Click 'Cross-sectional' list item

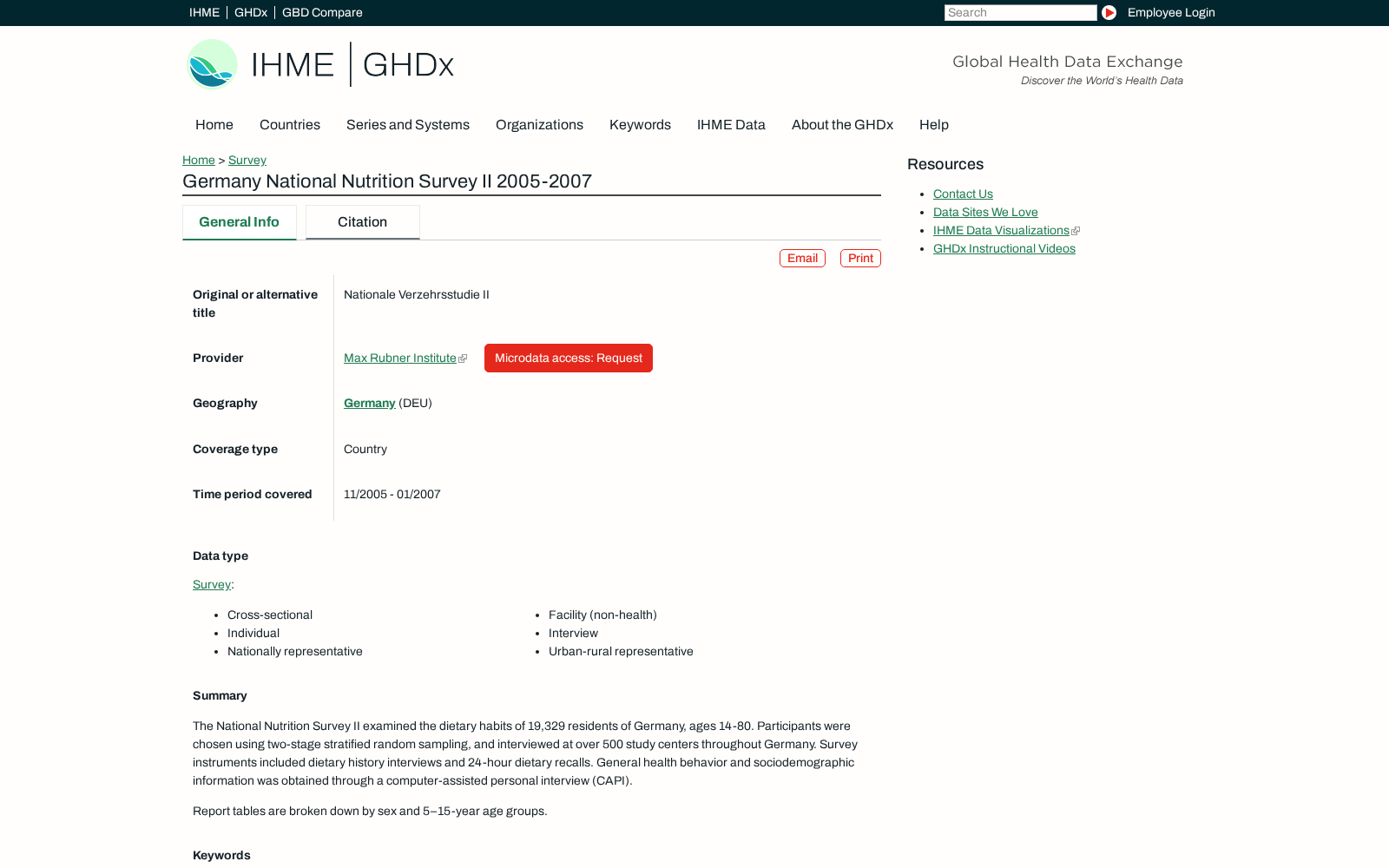[x=270, y=615]
